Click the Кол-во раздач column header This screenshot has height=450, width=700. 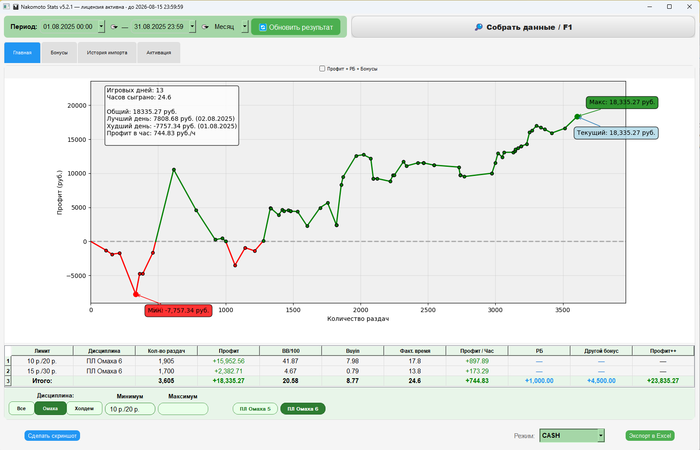point(166,351)
